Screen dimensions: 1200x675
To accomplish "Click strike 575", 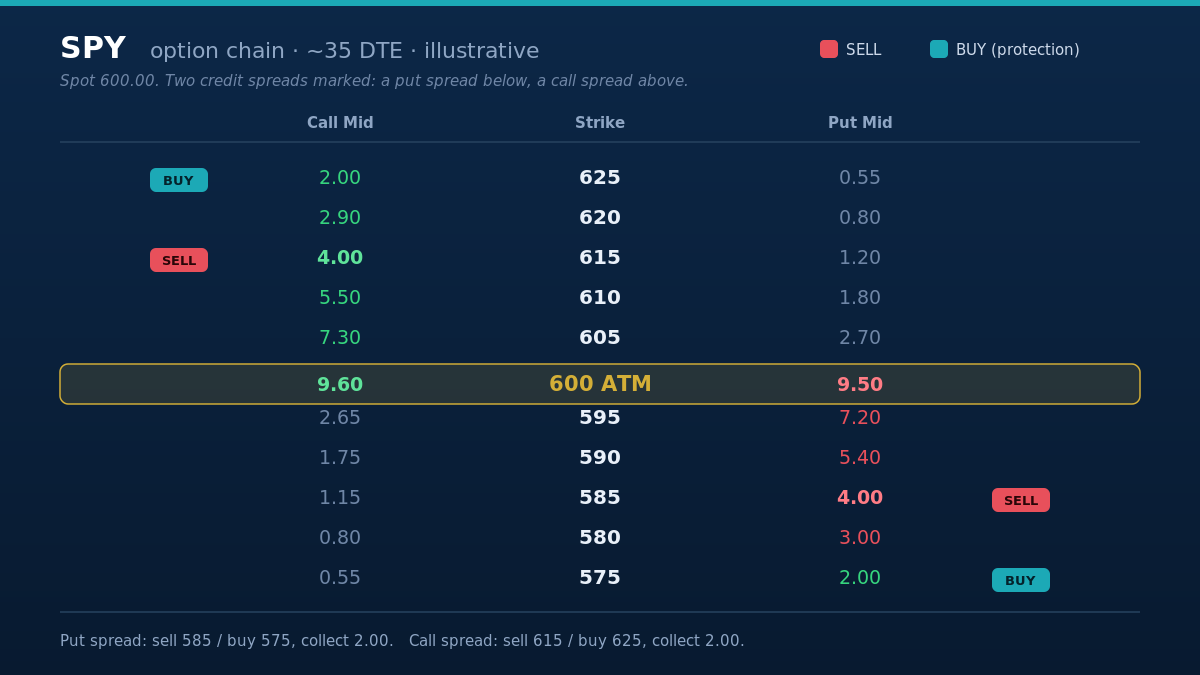I will (600, 578).
